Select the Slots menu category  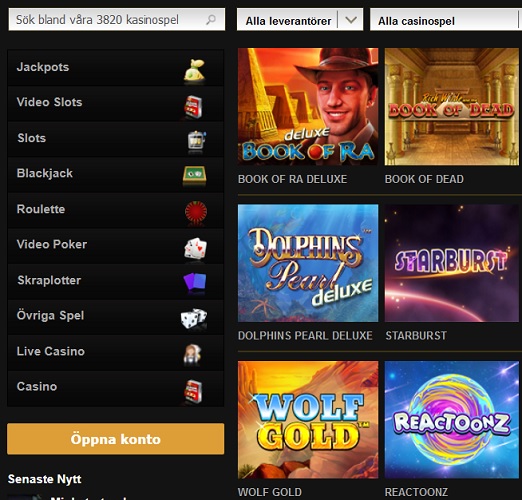click(115, 138)
